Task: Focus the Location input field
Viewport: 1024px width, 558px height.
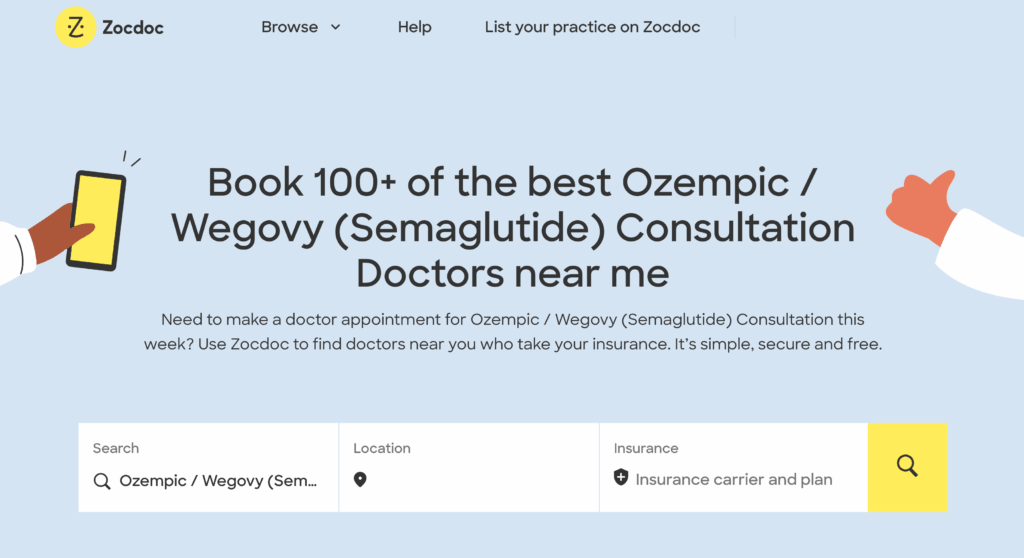Action: pos(469,467)
